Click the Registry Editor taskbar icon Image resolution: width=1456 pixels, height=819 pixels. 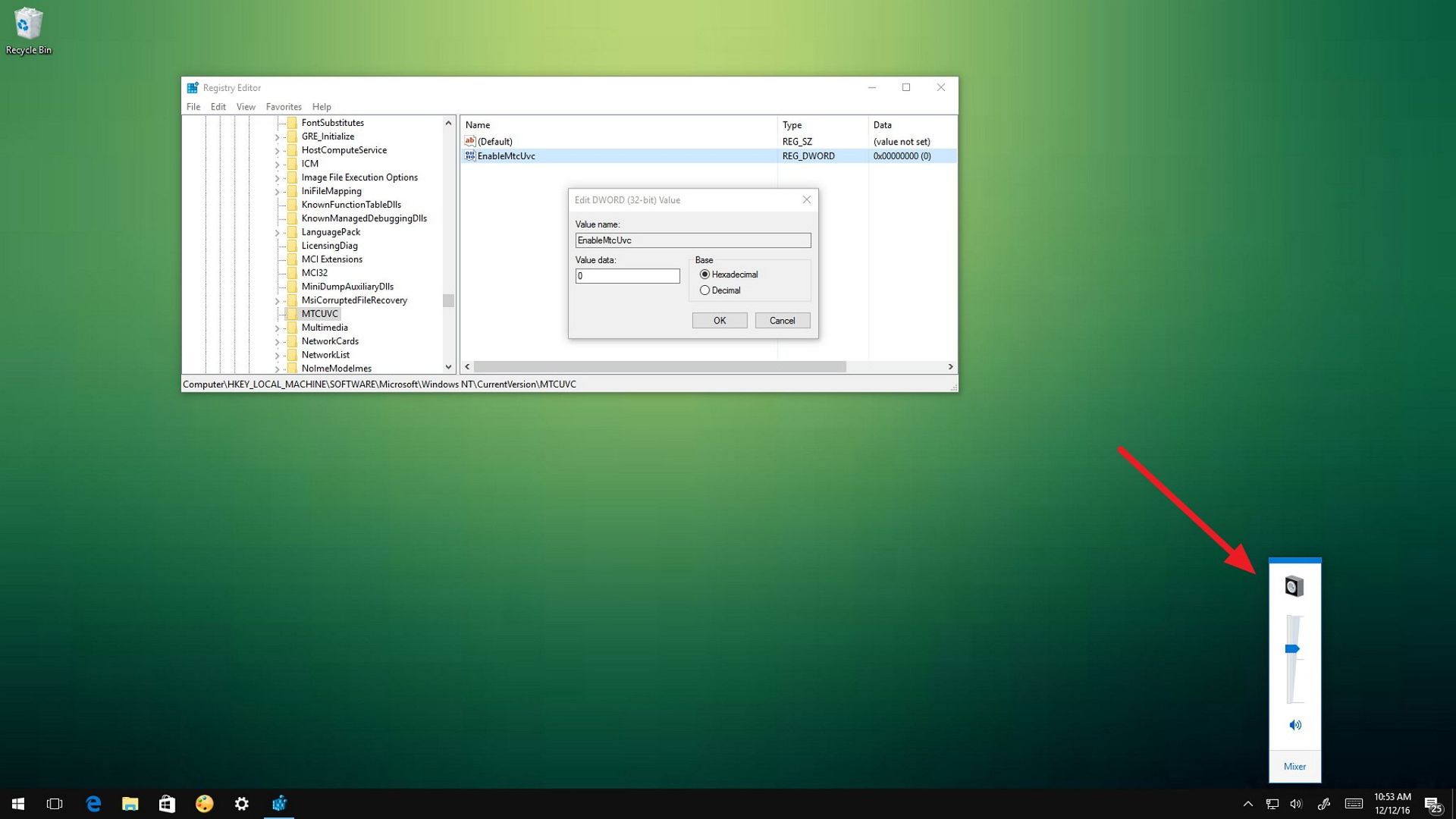pyautogui.click(x=279, y=804)
